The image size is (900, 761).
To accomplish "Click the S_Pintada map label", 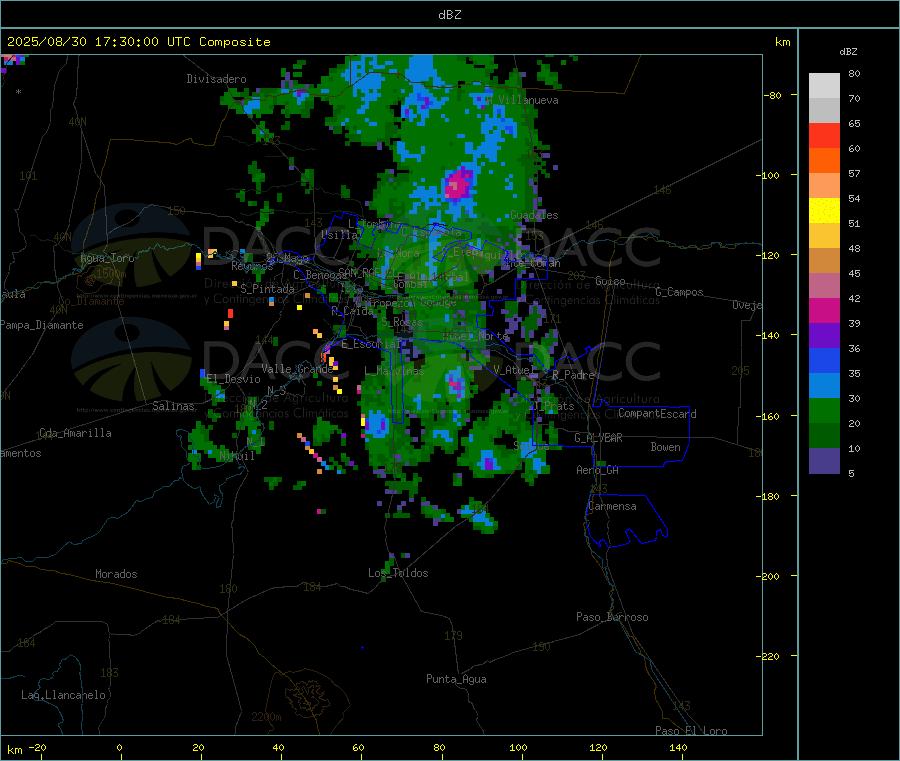I will (267, 289).
